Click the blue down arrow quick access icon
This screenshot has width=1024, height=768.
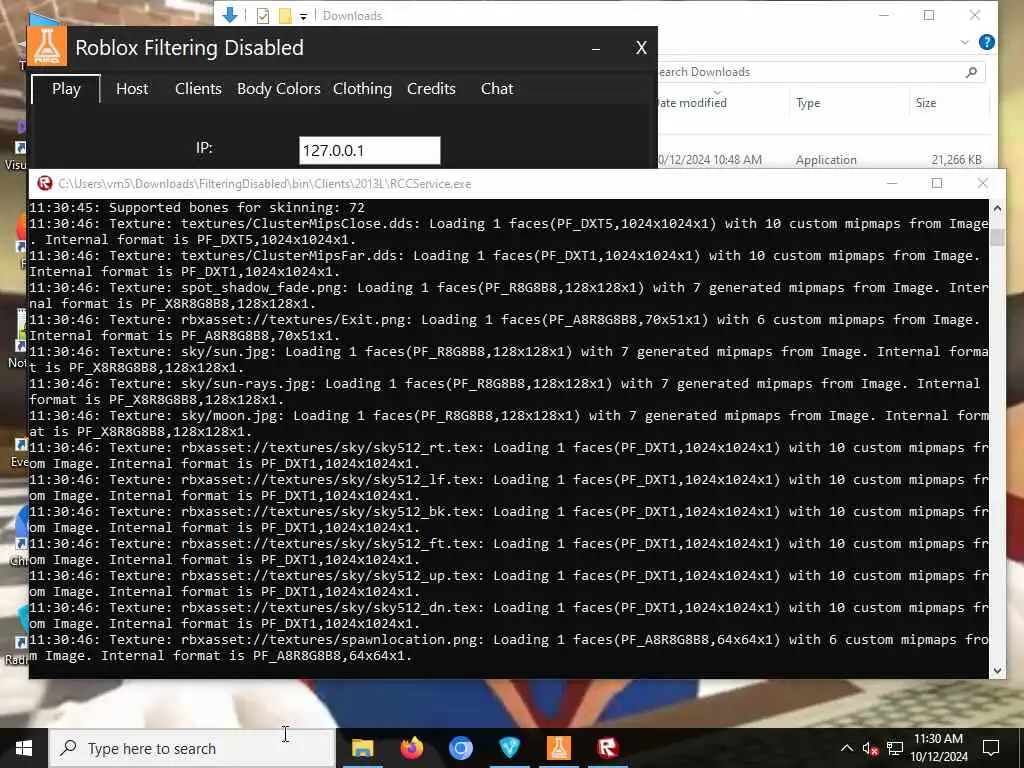pyautogui.click(x=229, y=15)
